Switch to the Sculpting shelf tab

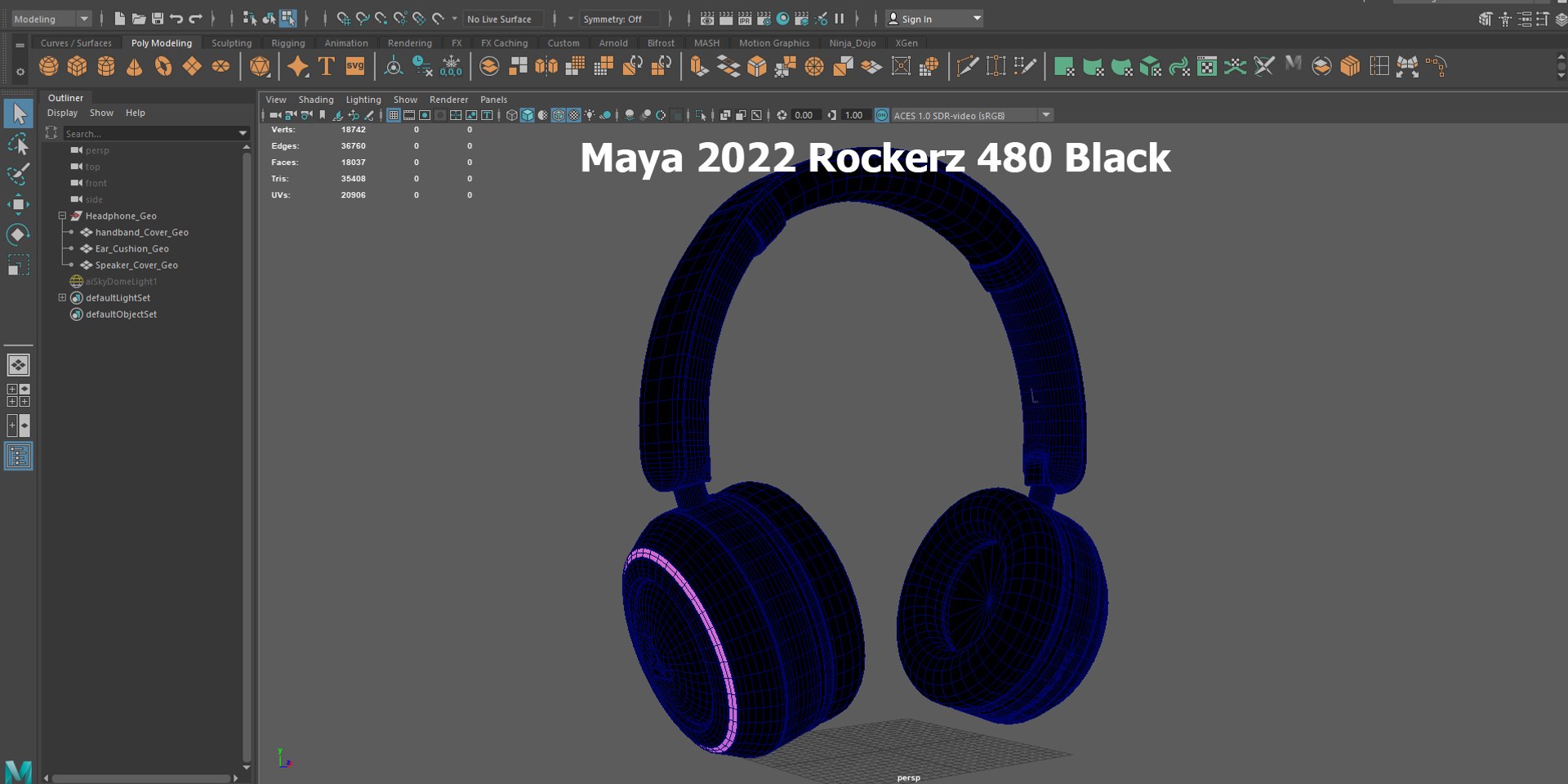[x=231, y=42]
